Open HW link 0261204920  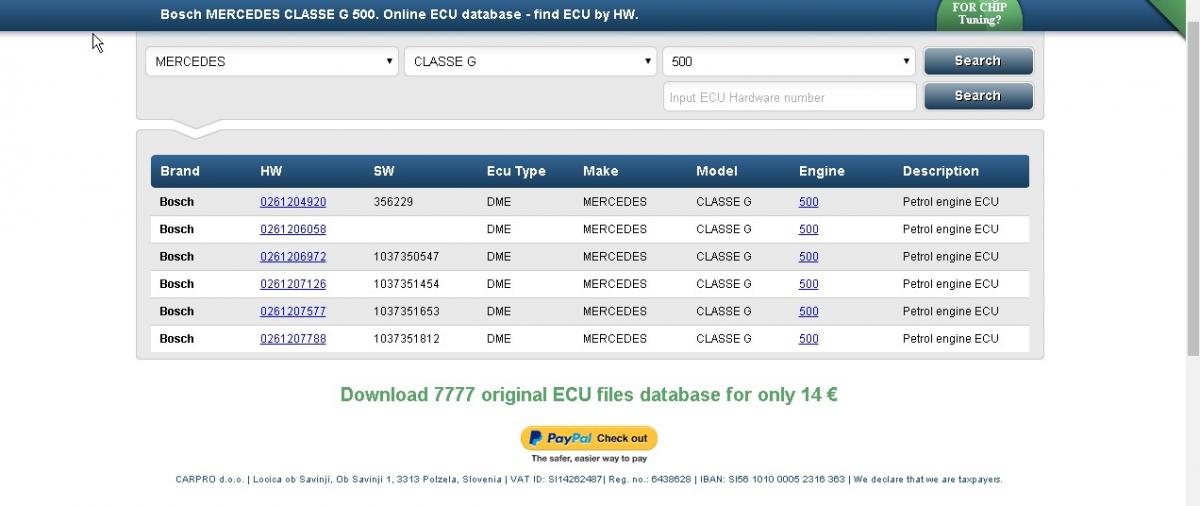pyautogui.click(x=293, y=202)
